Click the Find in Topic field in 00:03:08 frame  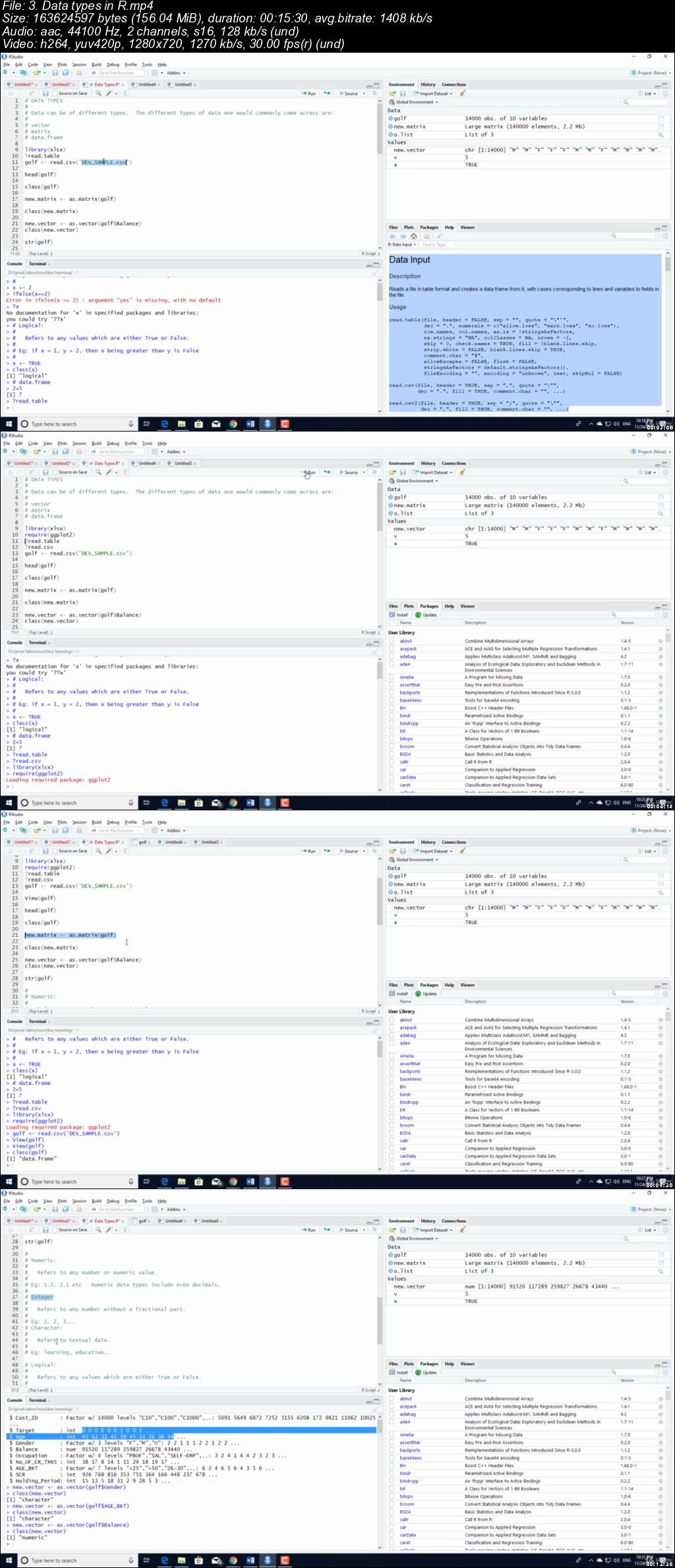pos(435,244)
